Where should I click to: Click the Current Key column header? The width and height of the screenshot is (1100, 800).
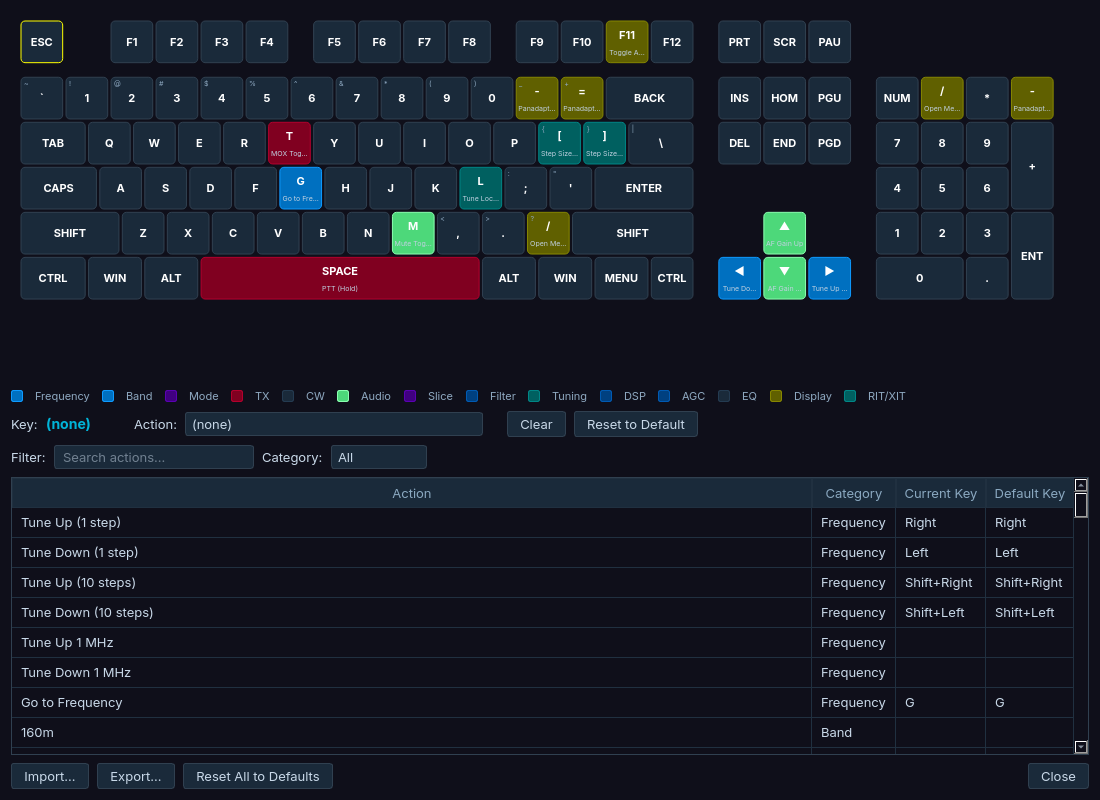941,493
